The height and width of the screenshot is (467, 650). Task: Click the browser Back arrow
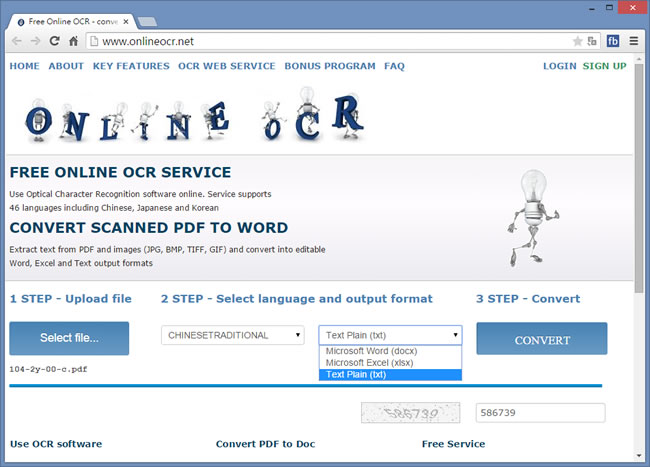17,41
